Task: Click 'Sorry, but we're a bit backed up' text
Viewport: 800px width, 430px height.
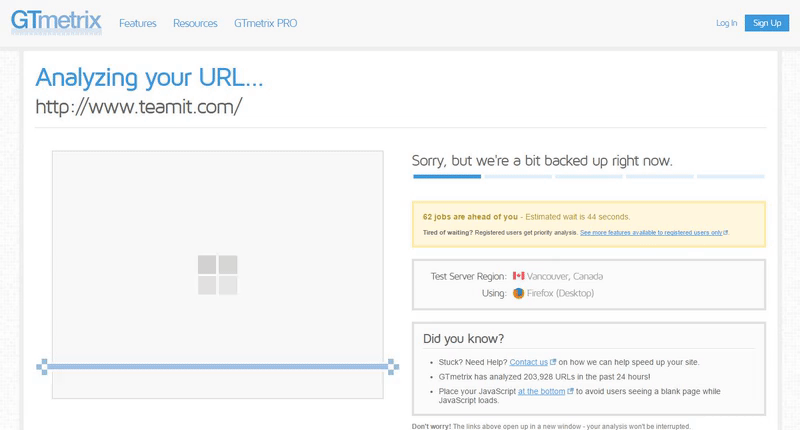Action: point(542,161)
